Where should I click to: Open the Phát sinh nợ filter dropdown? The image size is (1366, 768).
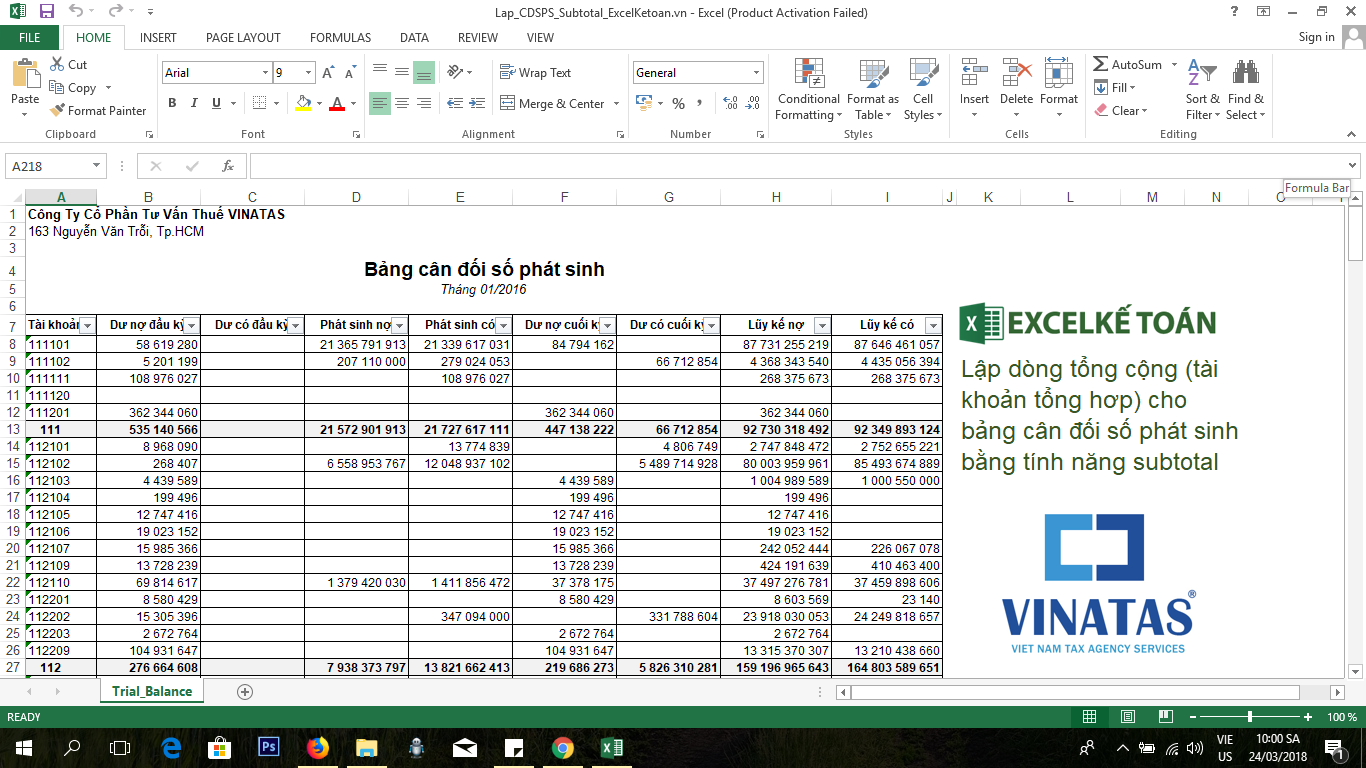click(x=399, y=325)
